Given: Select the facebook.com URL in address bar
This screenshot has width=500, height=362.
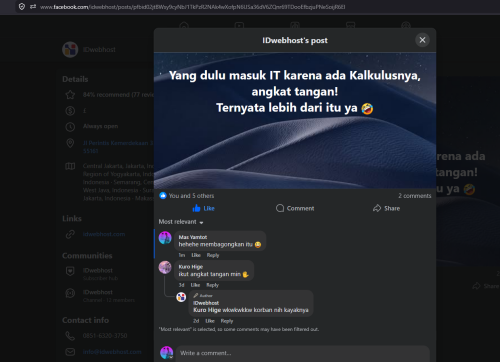Looking at the screenshot, I should coord(193,7).
